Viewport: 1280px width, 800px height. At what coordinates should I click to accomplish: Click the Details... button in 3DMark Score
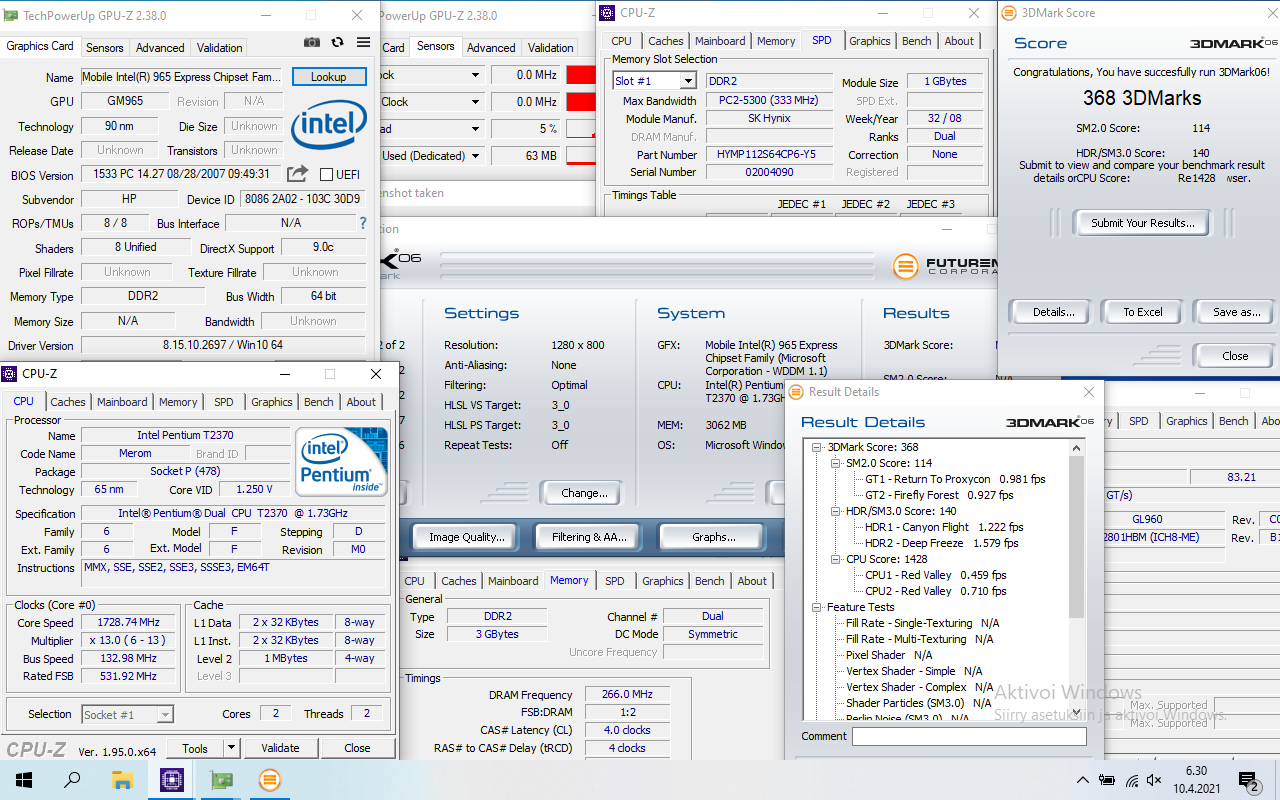(1053, 312)
